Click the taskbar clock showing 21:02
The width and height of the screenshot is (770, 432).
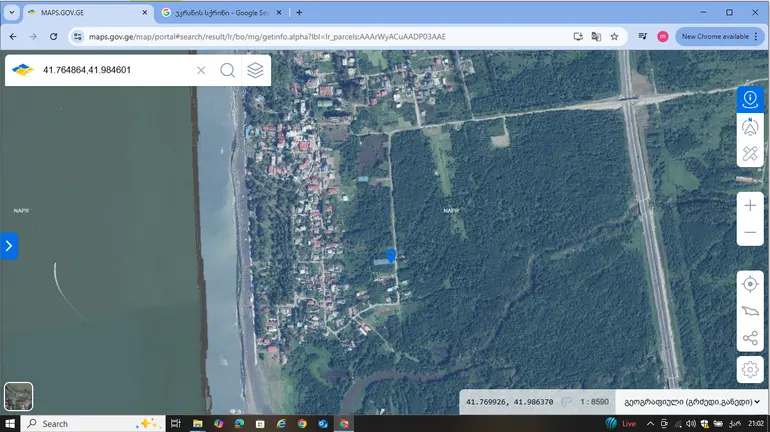pyautogui.click(x=756, y=424)
